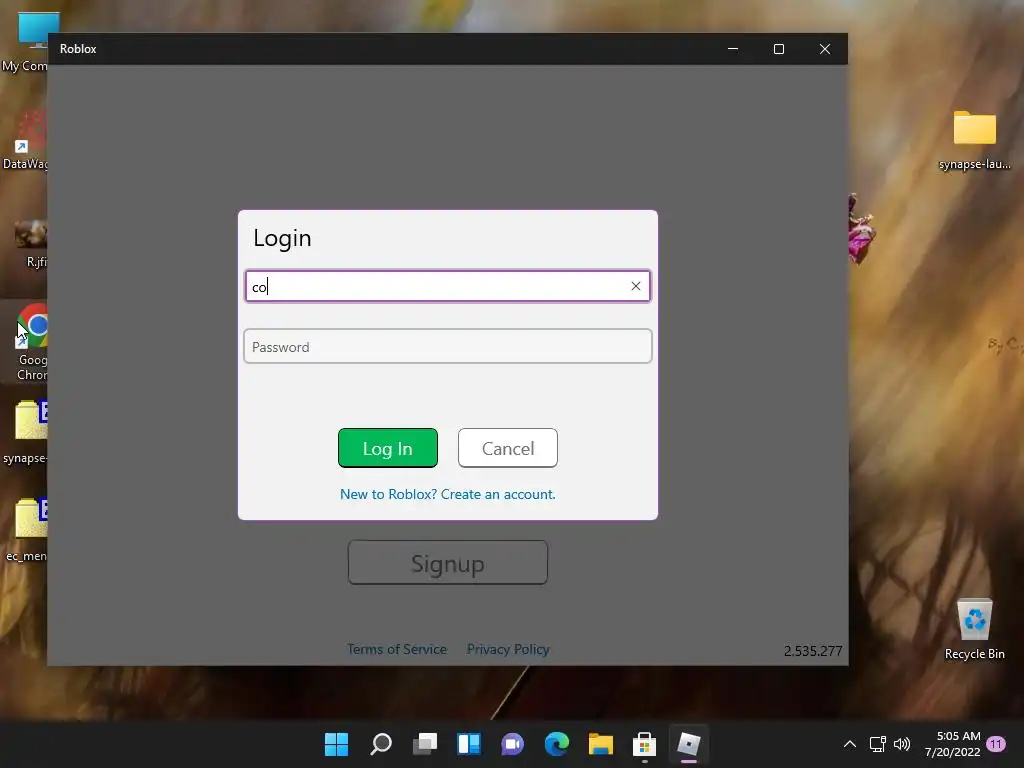Open the clock showing 5:05 AM
1024x768 pixels.
click(952, 744)
